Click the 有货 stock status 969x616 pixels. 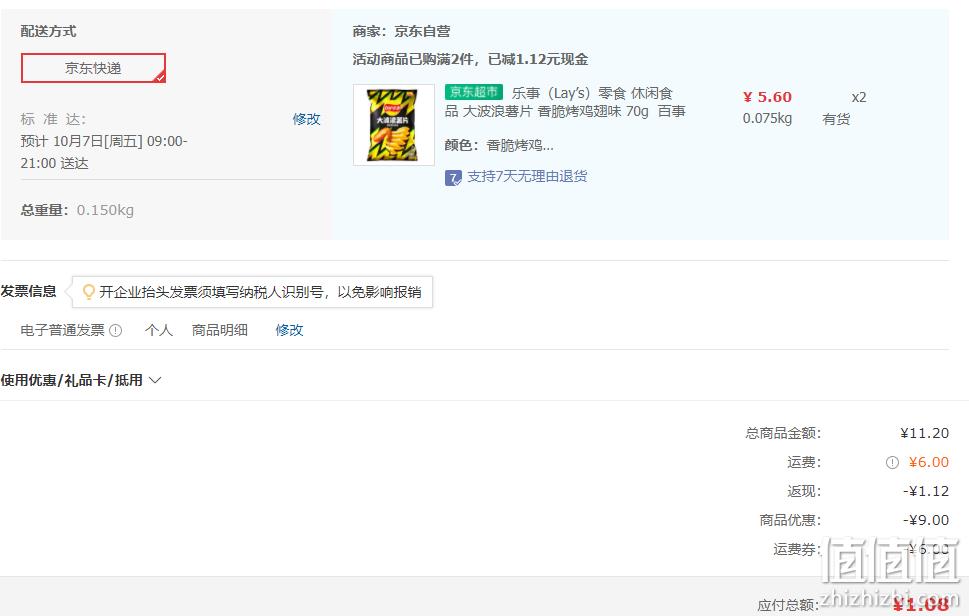(836, 119)
